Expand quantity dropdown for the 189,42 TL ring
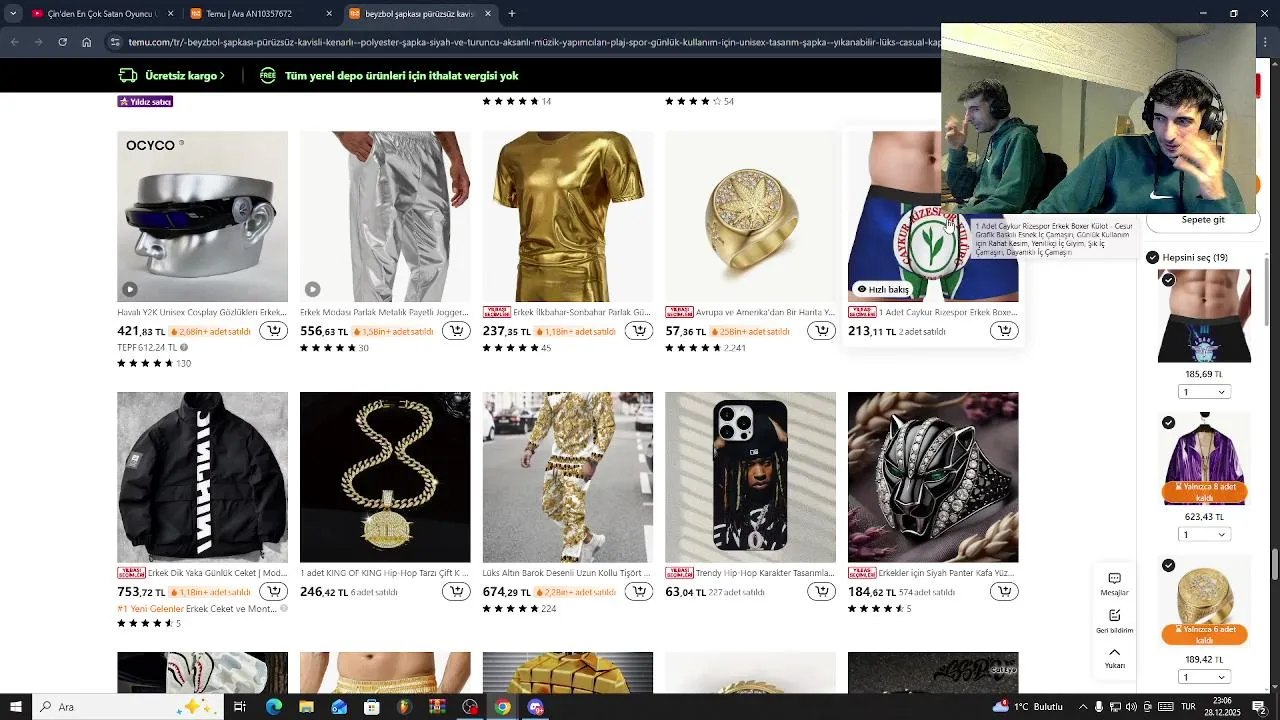The height and width of the screenshot is (720, 1280). (x=1204, y=677)
